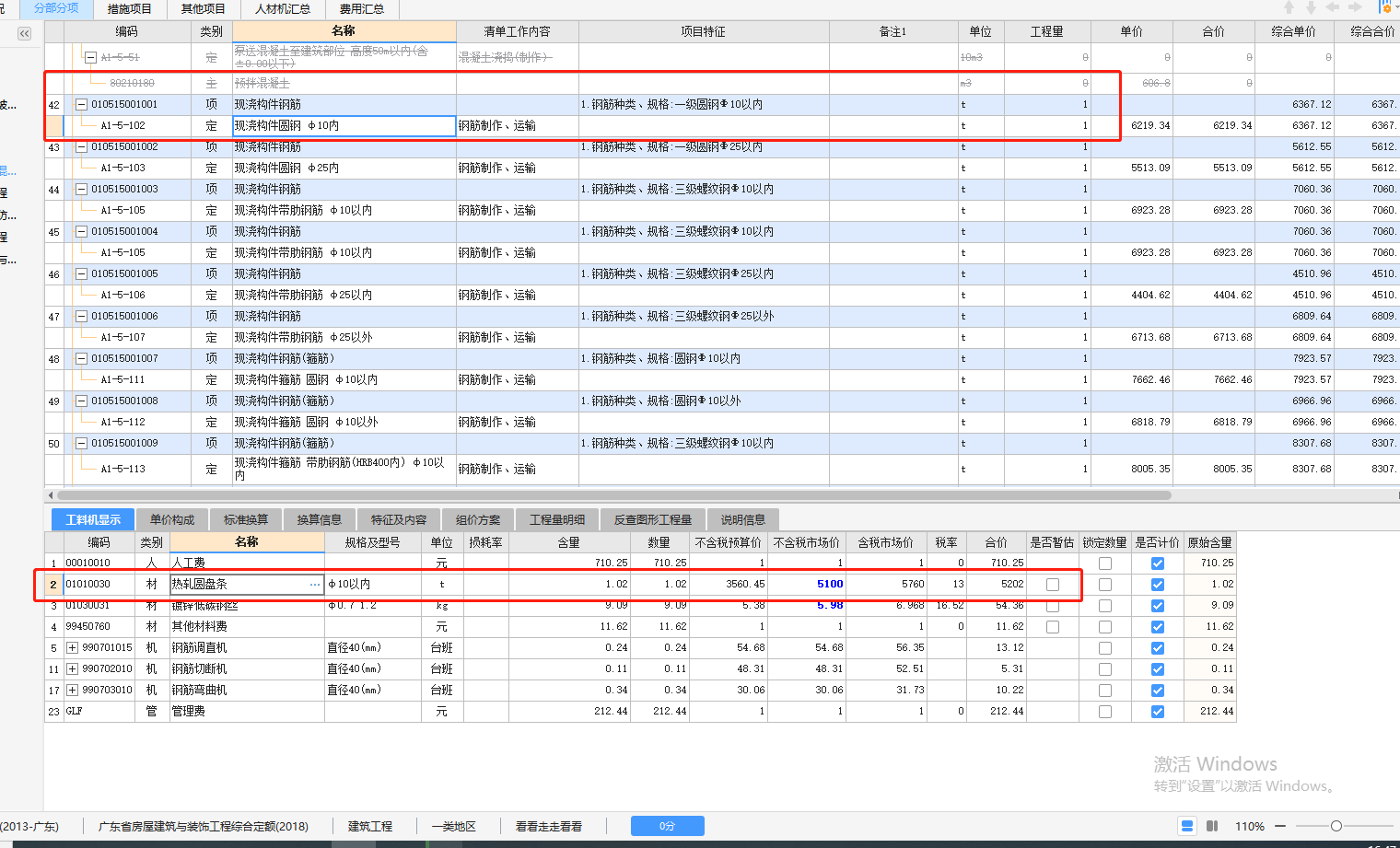Toggle 锁定数量 checkbox for 钢筋调直机 row
Screen dimensions: 1400x848
pos(1105,648)
